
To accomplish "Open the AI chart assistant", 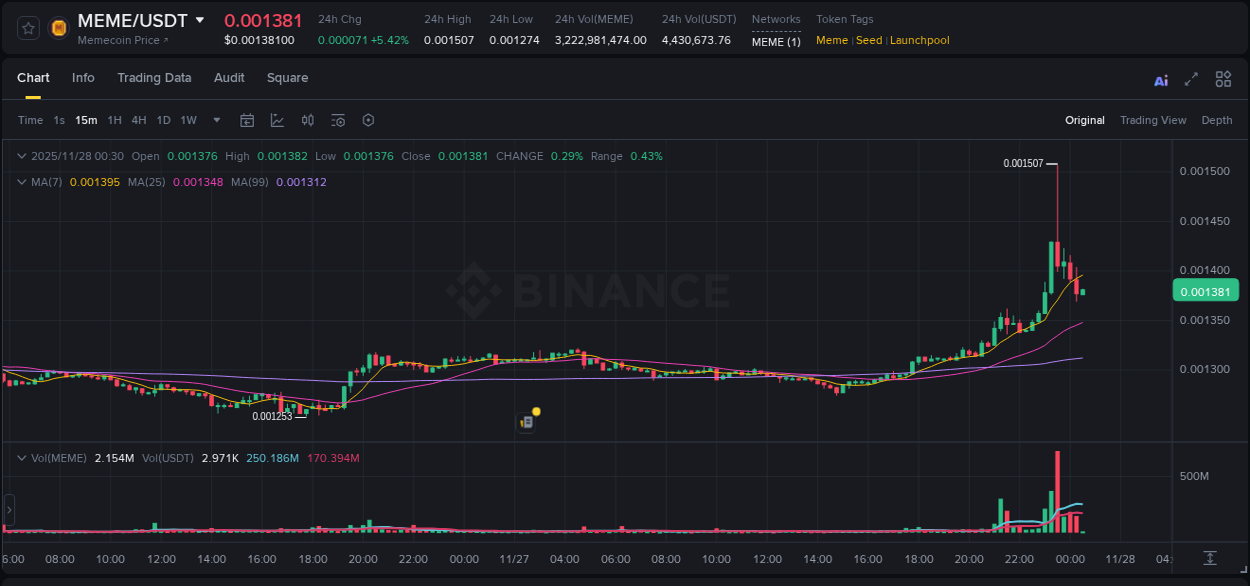I will [1161, 80].
